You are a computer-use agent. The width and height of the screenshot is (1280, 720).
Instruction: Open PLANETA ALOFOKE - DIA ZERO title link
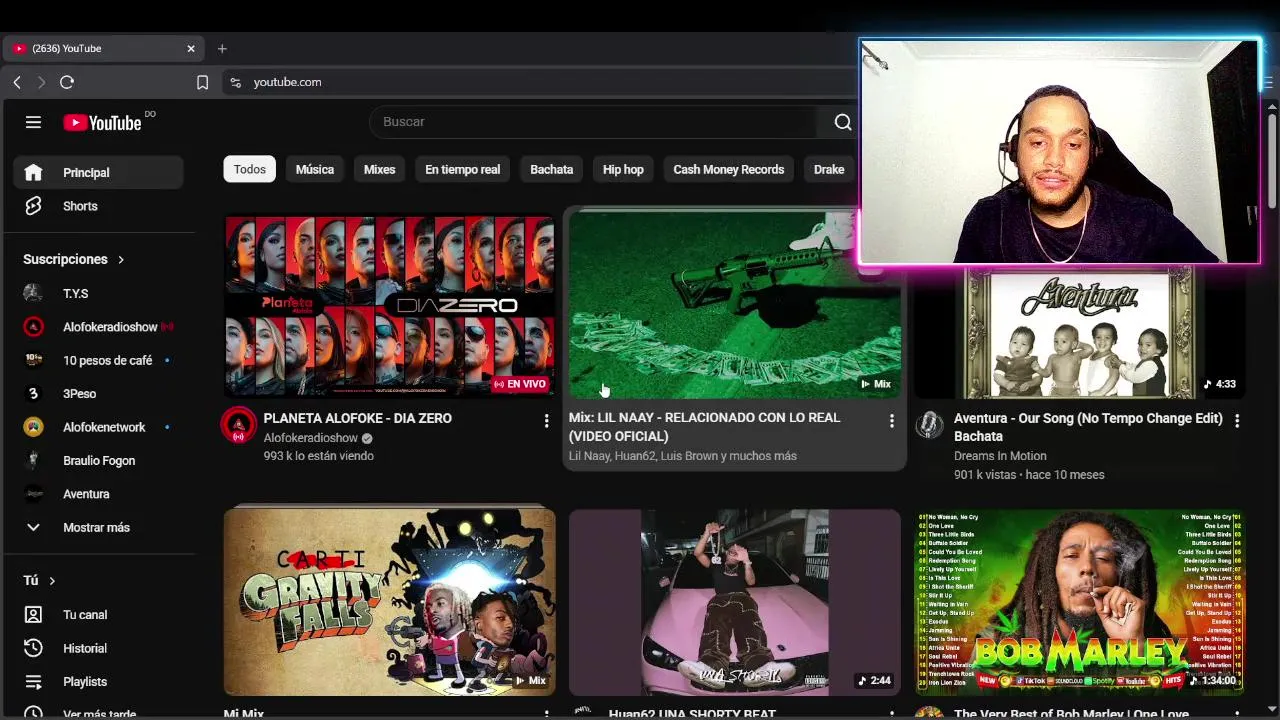357,418
